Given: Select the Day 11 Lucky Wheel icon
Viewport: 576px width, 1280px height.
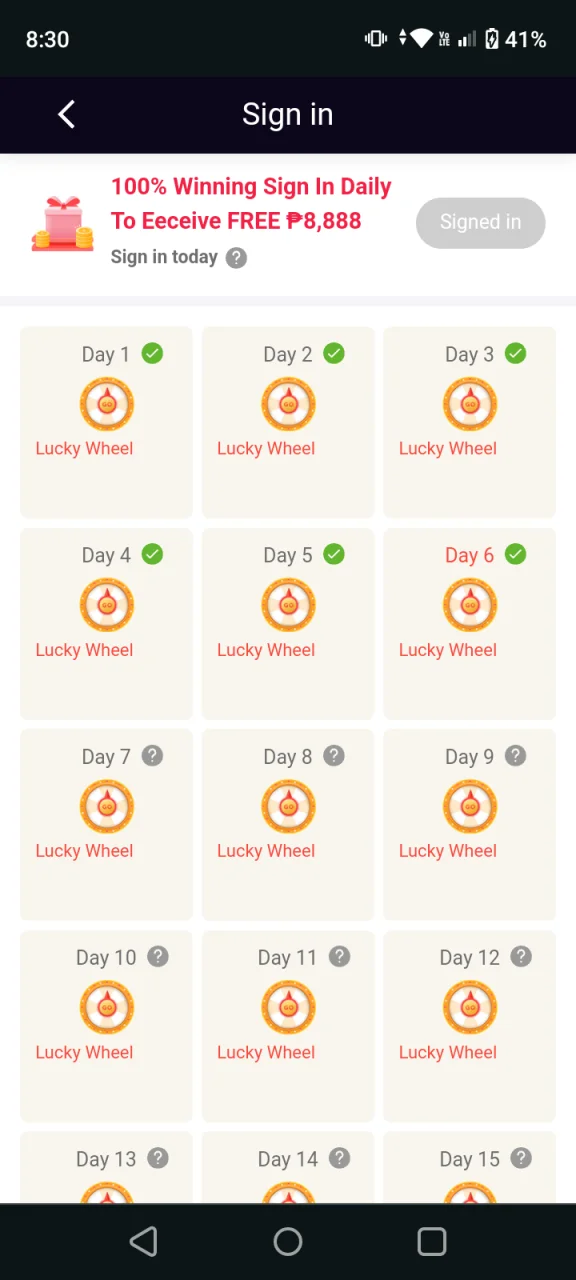Looking at the screenshot, I should coord(288,1008).
